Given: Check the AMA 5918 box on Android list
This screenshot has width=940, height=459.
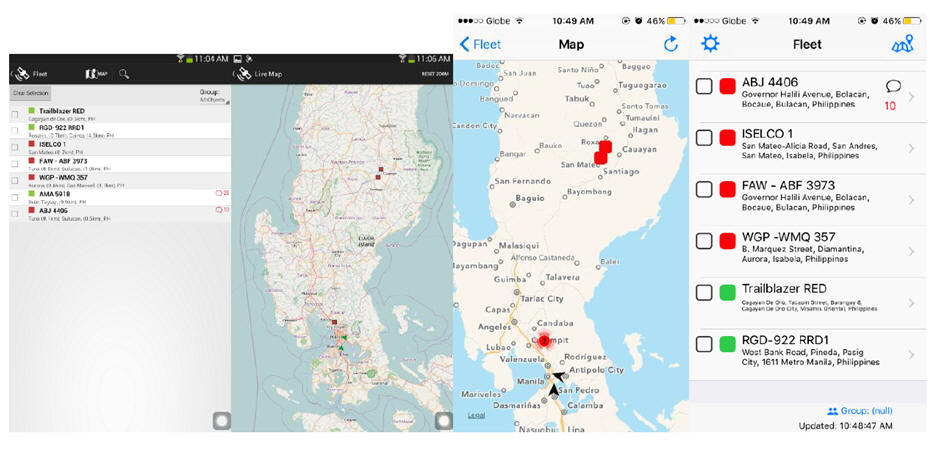Looking at the screenshot, I should pyautogui.click(x=15, y=195).
